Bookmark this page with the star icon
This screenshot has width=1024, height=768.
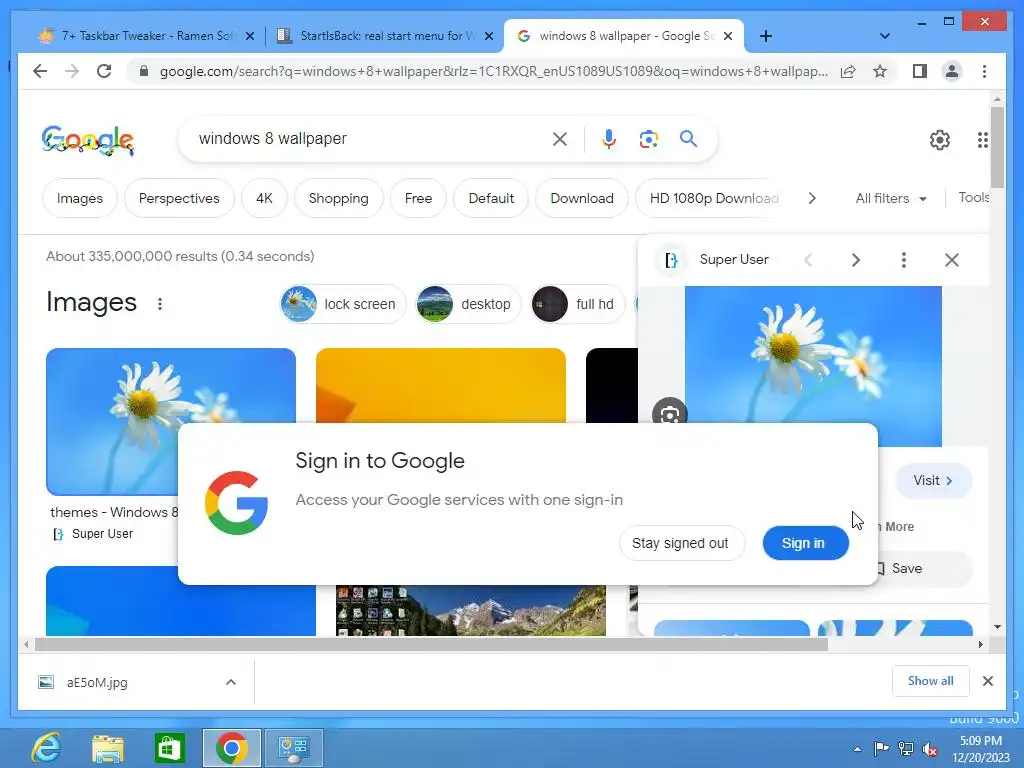click(x=880, y=71)
